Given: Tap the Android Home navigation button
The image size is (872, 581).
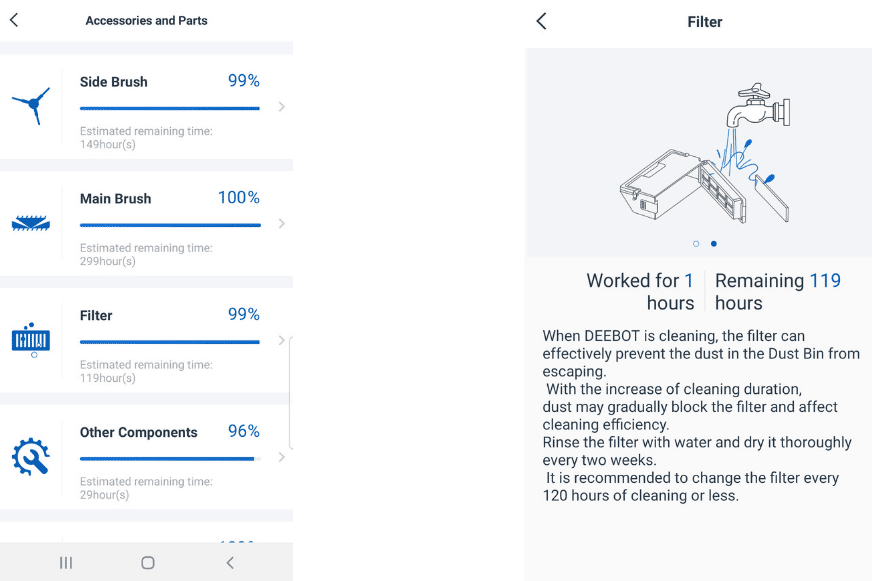Looking at the screenshot, I should tap(147, 563).
